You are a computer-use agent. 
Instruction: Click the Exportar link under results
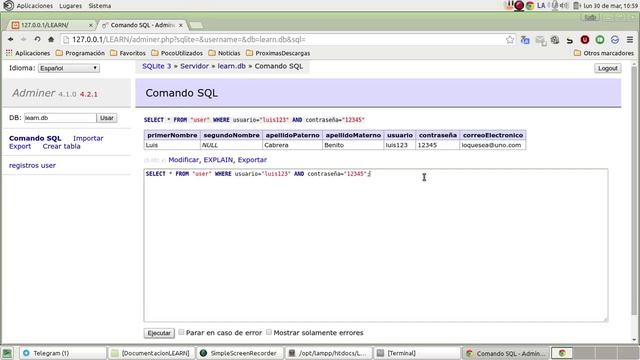tap(252, 160)
